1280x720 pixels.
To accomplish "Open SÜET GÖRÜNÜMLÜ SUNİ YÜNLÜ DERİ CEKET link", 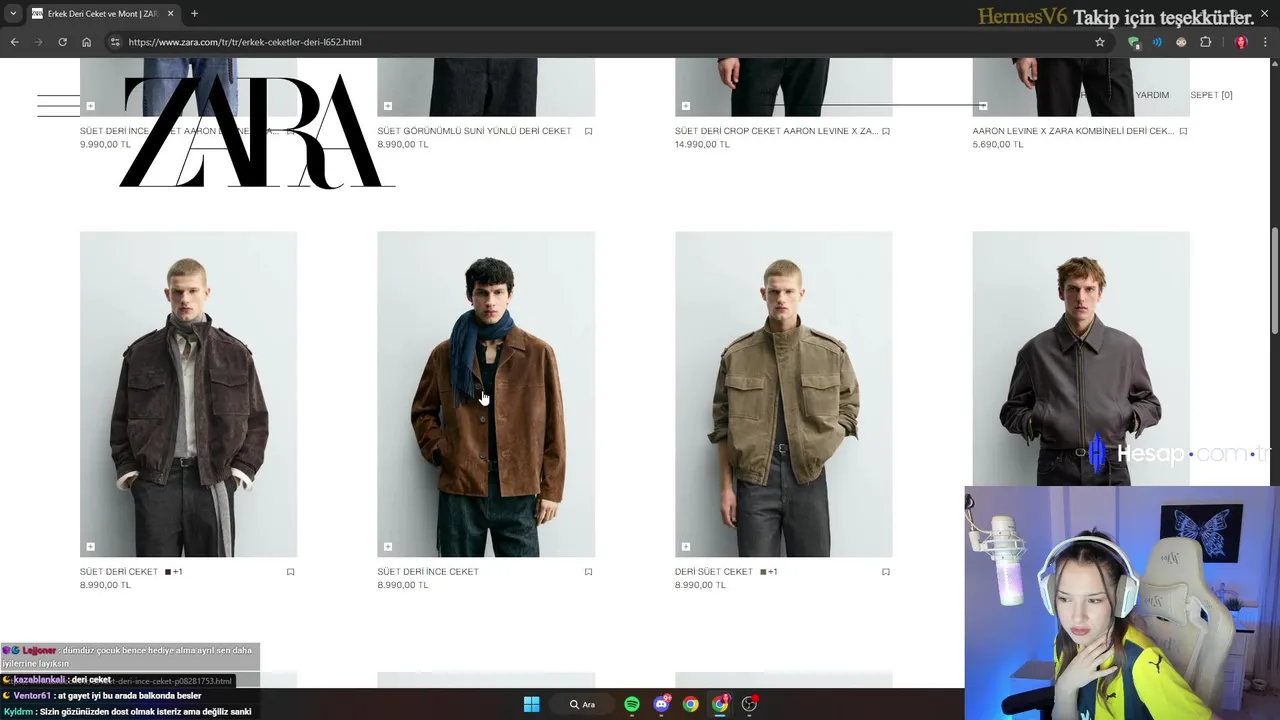I will click(474, 131).
